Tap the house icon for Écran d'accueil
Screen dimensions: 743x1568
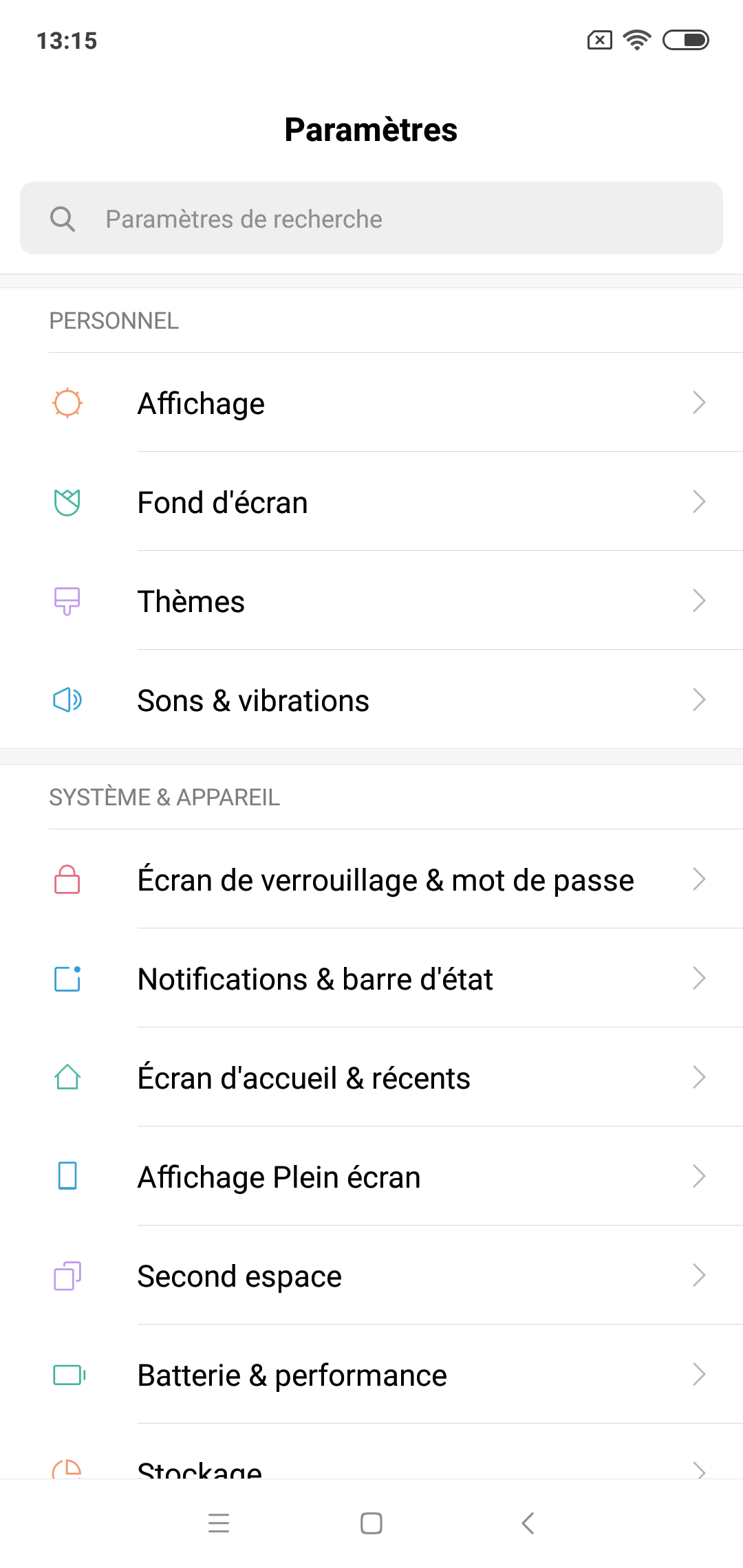point(67,1078)
